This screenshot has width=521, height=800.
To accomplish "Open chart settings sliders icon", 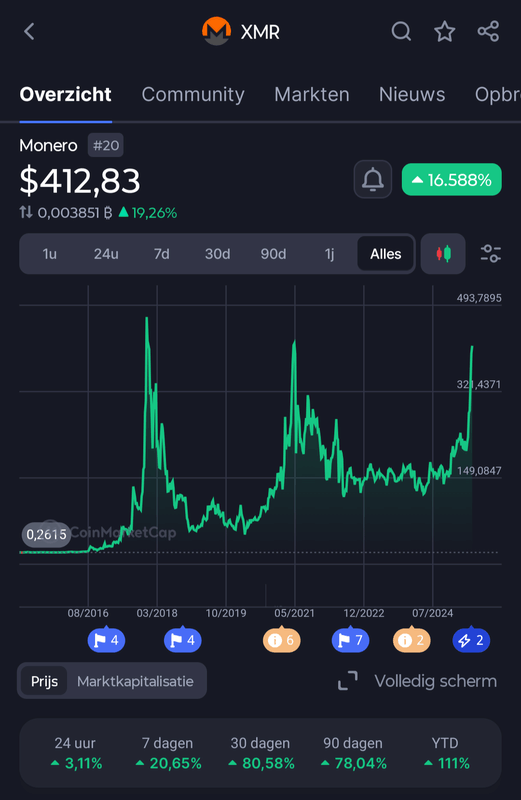I will [x=491, y=254].
